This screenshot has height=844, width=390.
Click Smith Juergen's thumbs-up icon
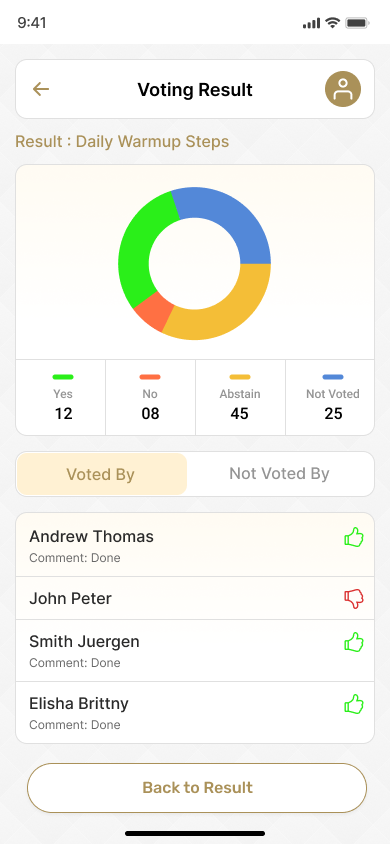click(x=354, y=642)
